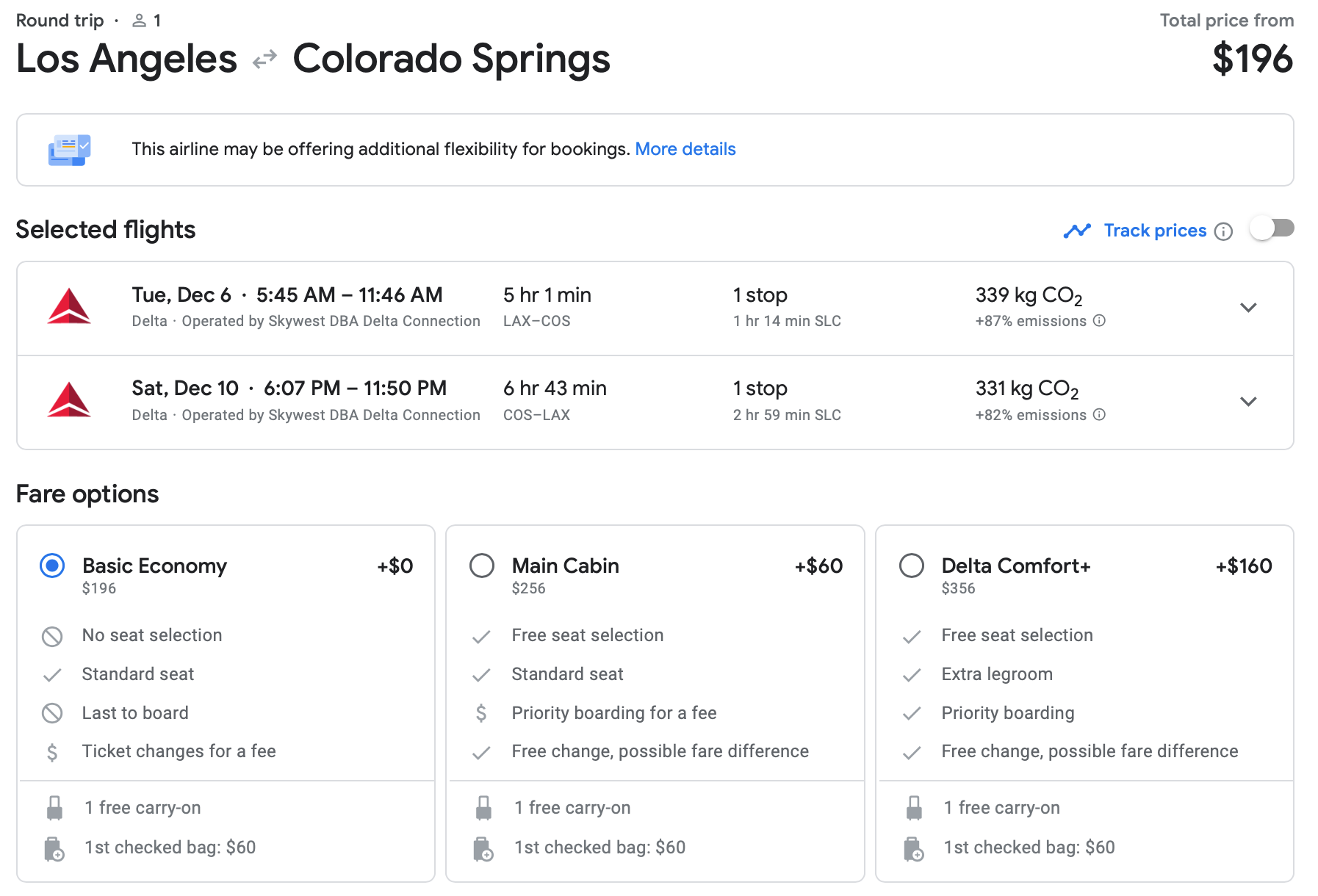The height and width of the screenshot is (896, 1318).
Task: Click the Track prices label
Action: [1155, 231]
